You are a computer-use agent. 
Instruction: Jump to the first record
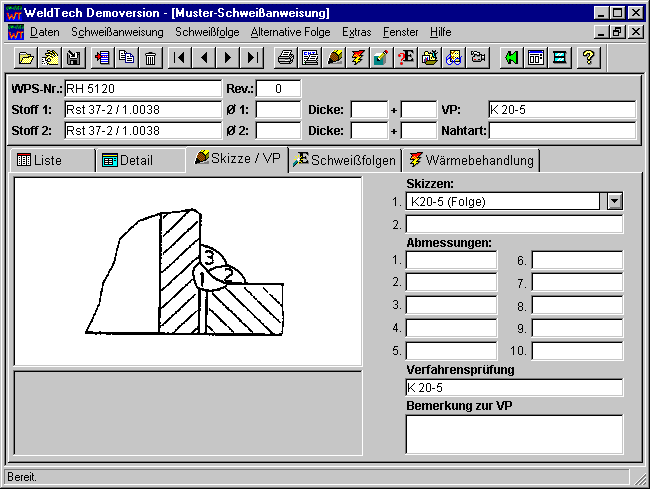click(x=180, y=58)
